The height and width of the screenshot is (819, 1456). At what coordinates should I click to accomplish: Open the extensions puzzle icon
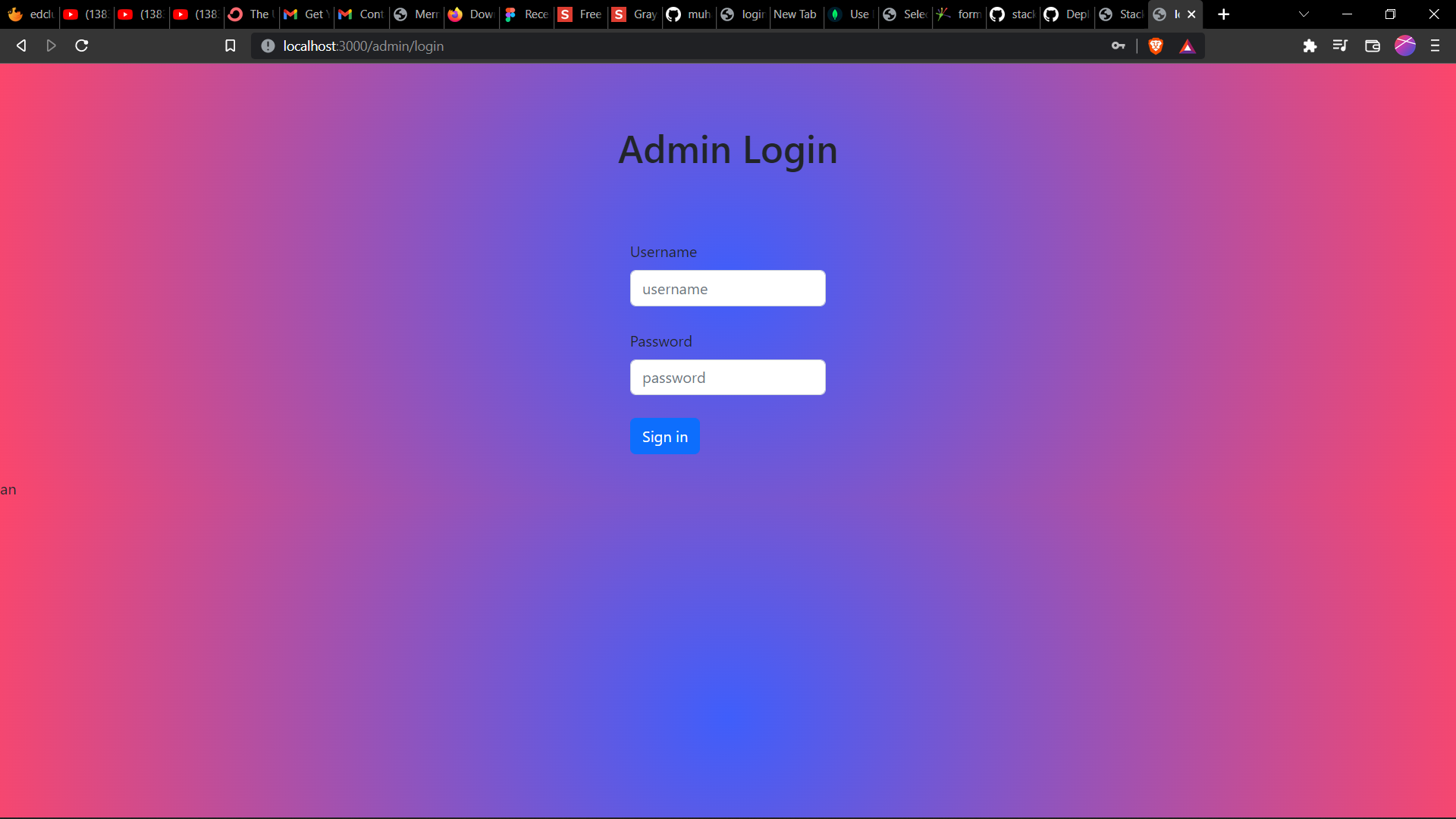click(1310, 46)
